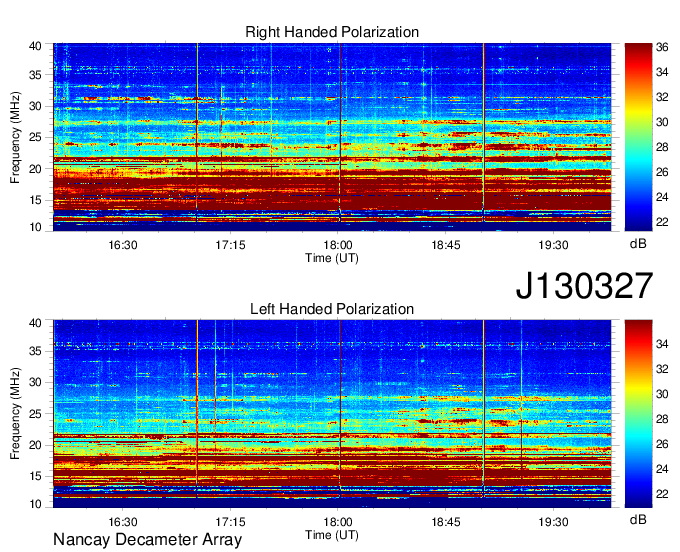Select the J130327 observation label
The image size is (680, 552).
(584, 286)
